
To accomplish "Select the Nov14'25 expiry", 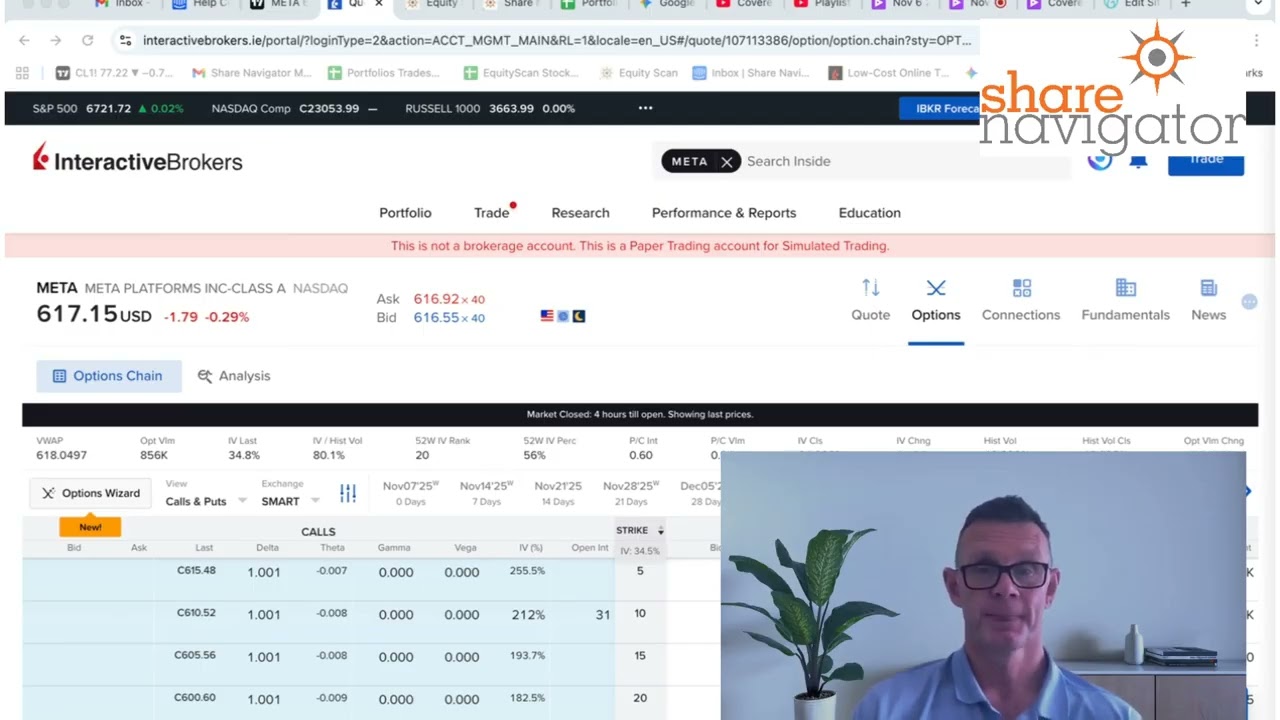I will pos(486,493).
